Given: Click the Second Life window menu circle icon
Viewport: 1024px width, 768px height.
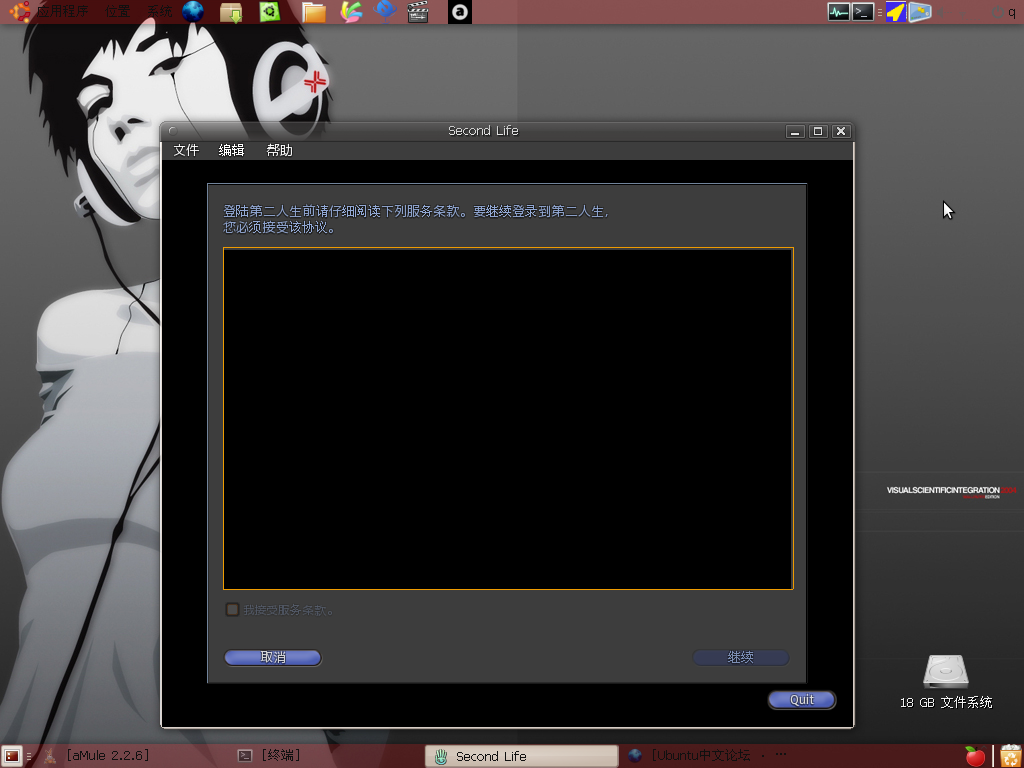Looking at the screenshot, I should tap(172, 131).
